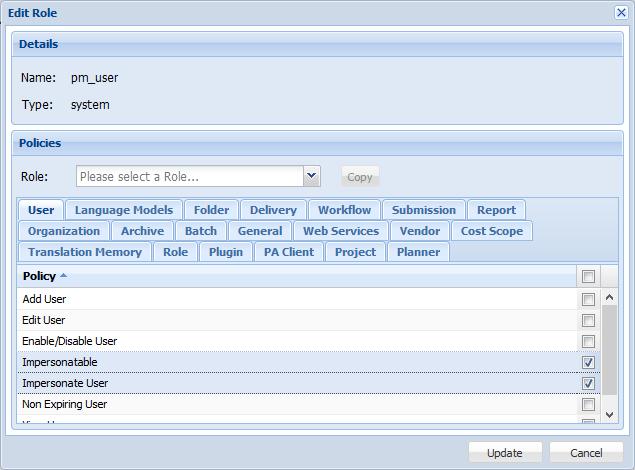Image resolution: width=635 pixels, height=470 pixels.
Task: Click the Cancel button
Action: coord(586,453)
